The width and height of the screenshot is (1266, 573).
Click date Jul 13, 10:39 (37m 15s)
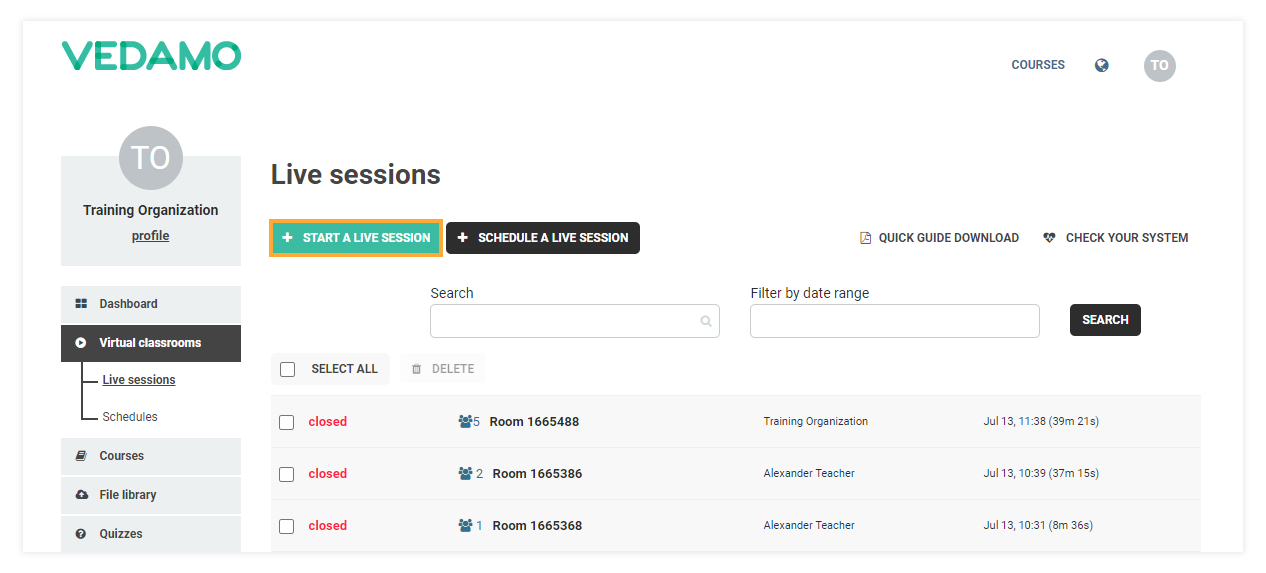(1041, 474)
